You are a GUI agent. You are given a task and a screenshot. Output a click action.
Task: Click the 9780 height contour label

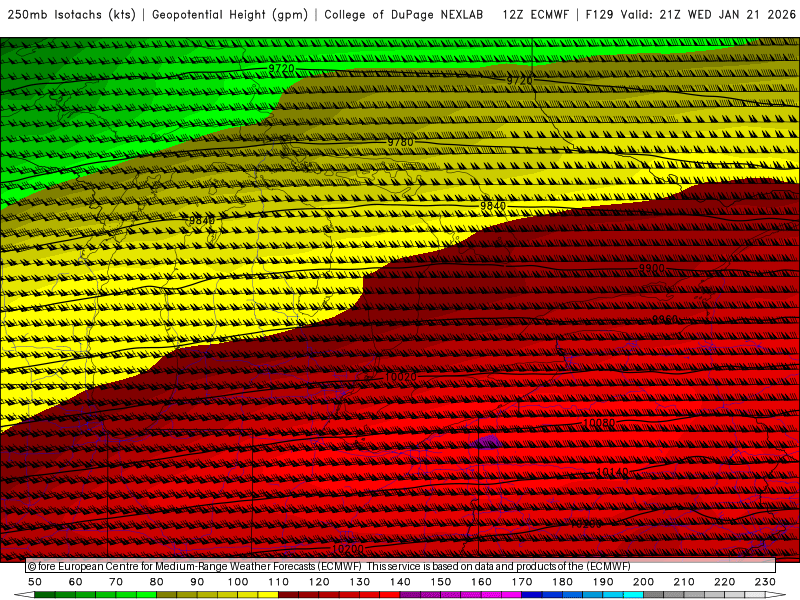coord(401,142)
